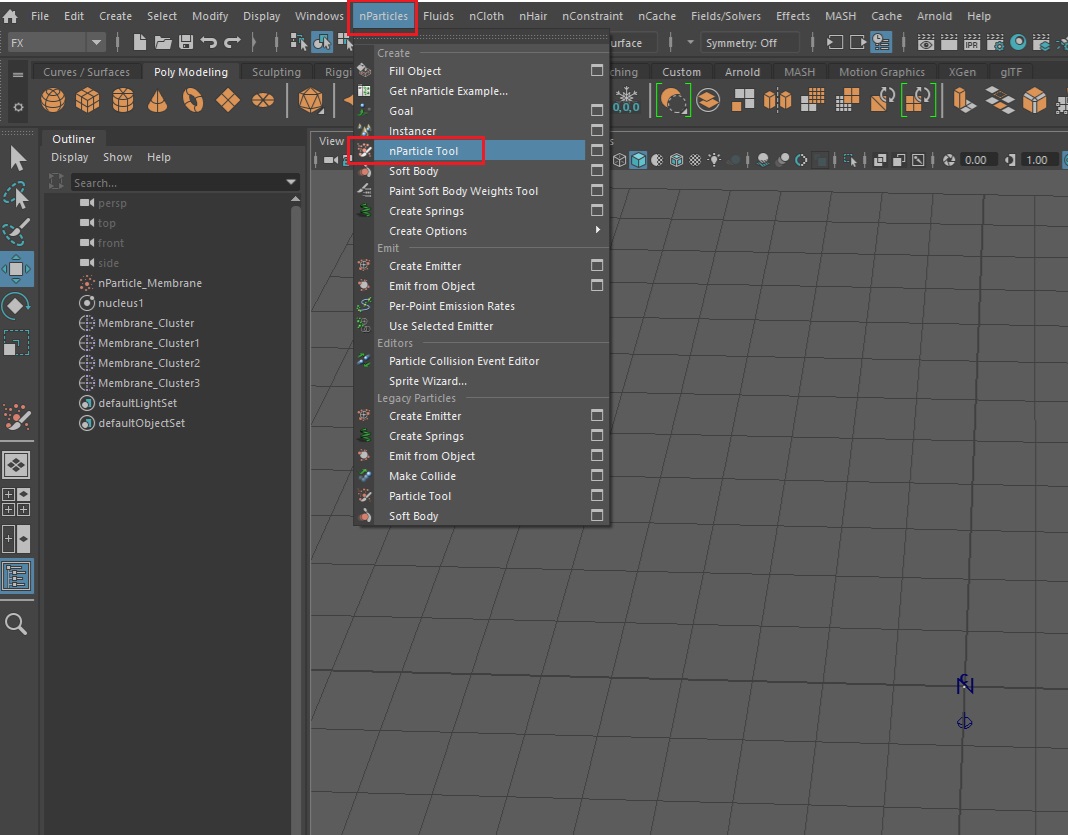Open the Outliner search filter dropdown
The height and width of the screenshot is (835, 1068).
coord(292,183)
